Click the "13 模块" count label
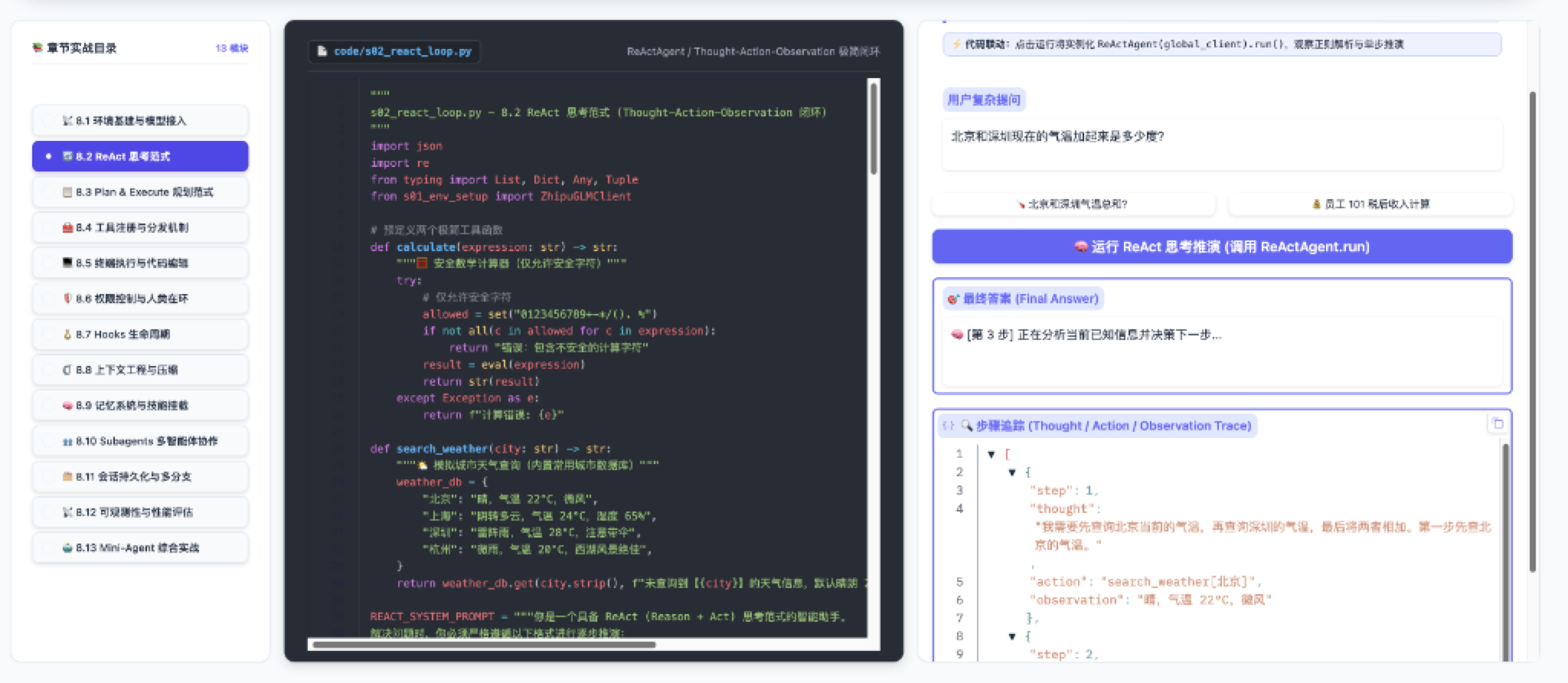This screenshot has width=1568, height=683. (232, 48)
